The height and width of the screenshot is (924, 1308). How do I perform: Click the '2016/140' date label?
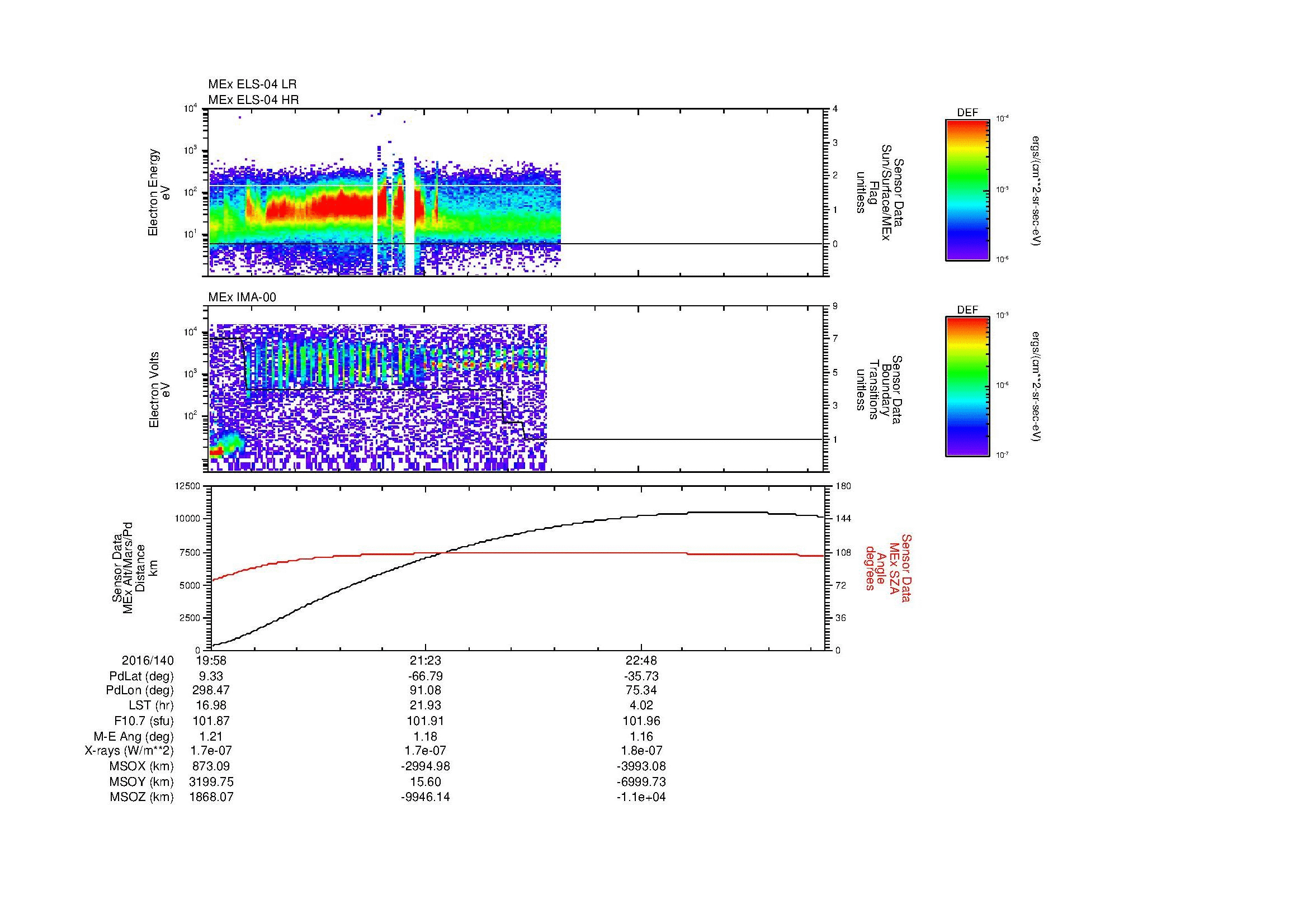click(148, 660)
